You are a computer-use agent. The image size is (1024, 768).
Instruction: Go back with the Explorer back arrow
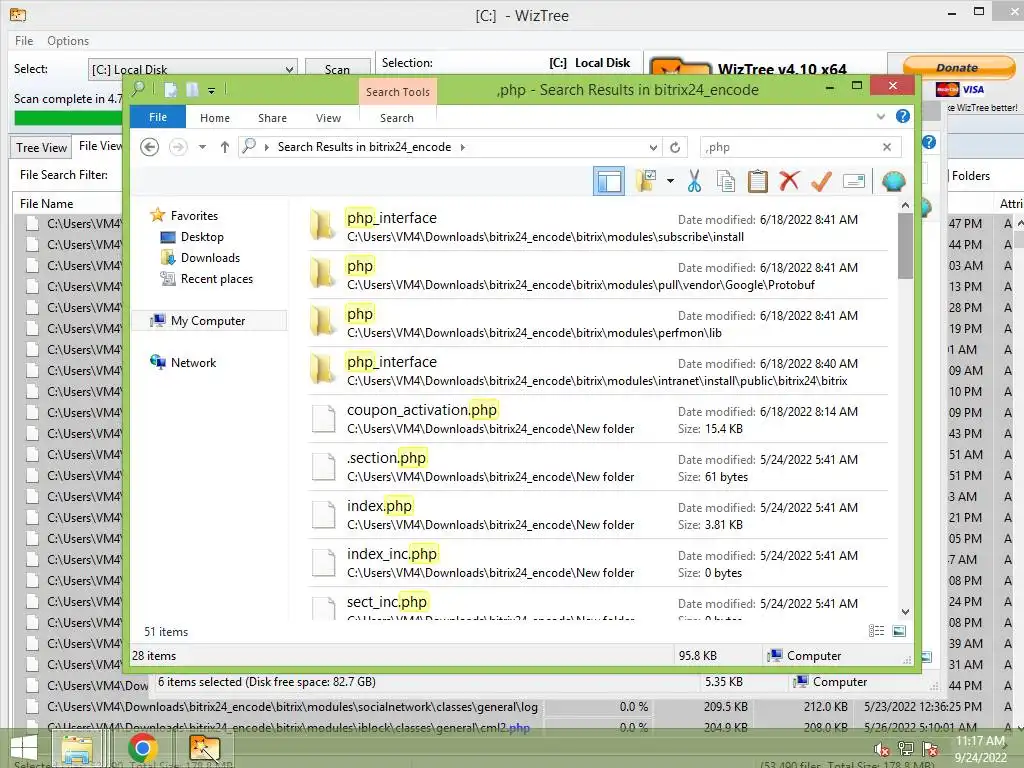(150, 147)
